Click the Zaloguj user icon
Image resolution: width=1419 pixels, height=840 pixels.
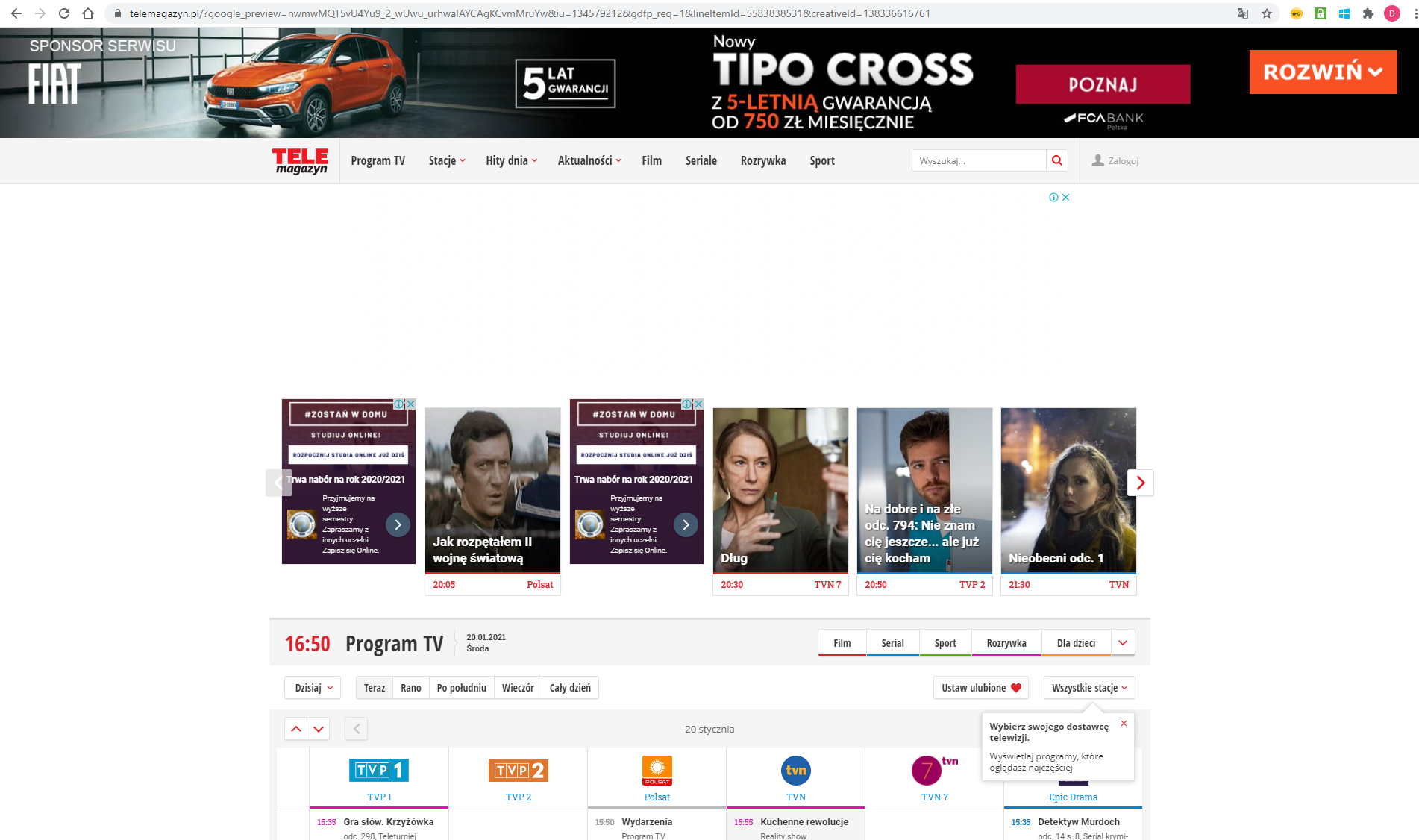pyautogui.click(x=1098, y=160)
